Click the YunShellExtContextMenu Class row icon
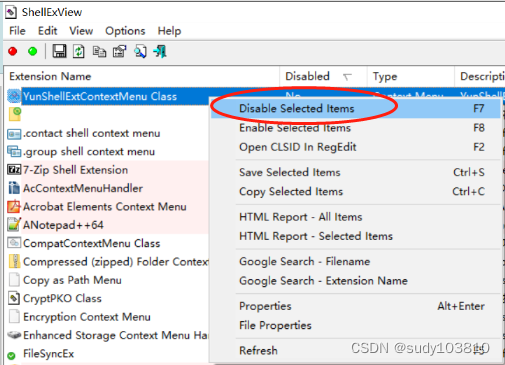This screenshot has width=505, height=365. [14, 96]
